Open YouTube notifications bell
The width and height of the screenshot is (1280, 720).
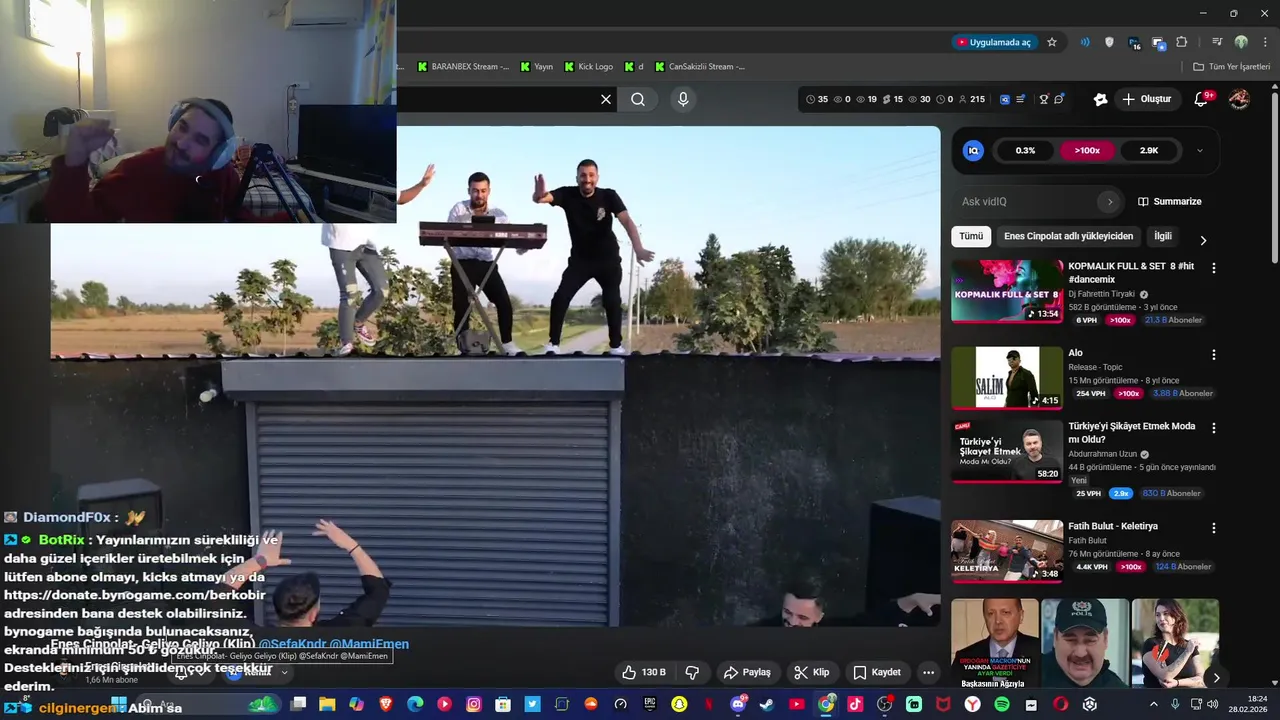coord(1203,99)
